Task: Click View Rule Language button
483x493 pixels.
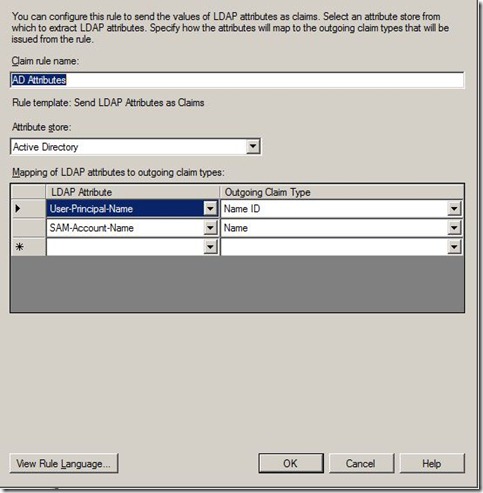Action: point(64,463)
